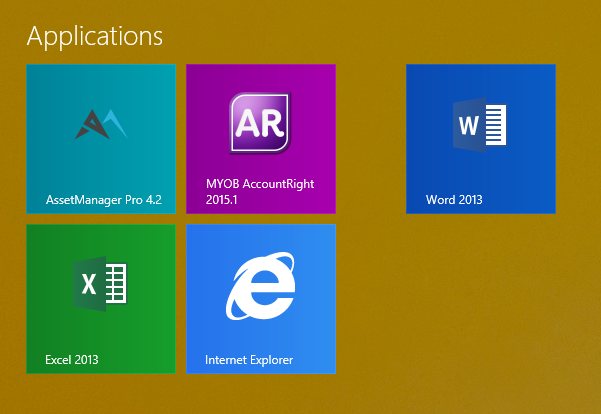Viewport: 601px width, 414px height.
Task: Click the purple AR AccountRight icon
Action: pos(260,123)
